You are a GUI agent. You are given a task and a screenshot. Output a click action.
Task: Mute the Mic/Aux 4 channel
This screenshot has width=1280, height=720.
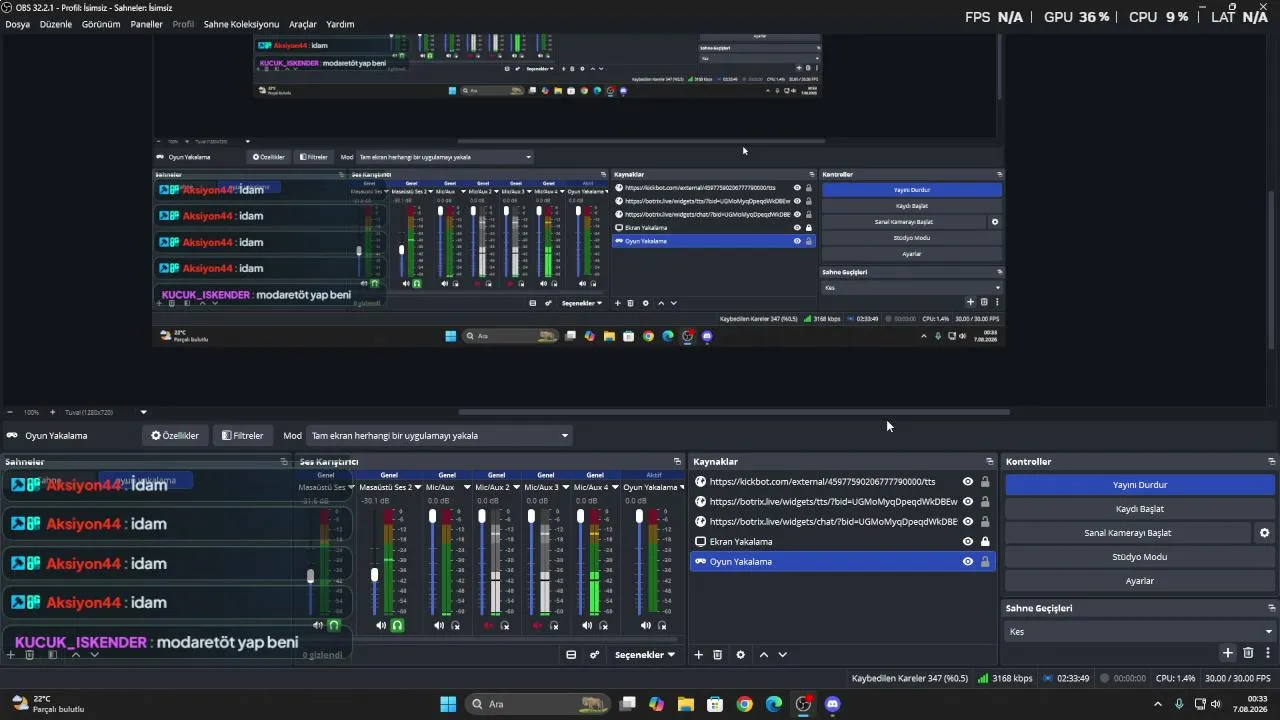tap(587, 626)
